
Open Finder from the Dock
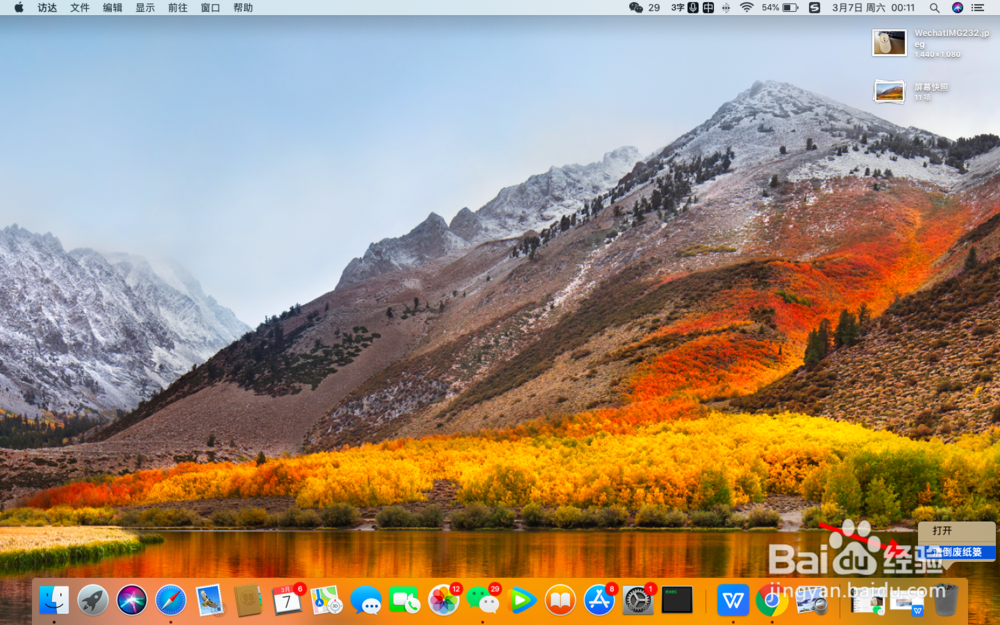pos(54,600)
